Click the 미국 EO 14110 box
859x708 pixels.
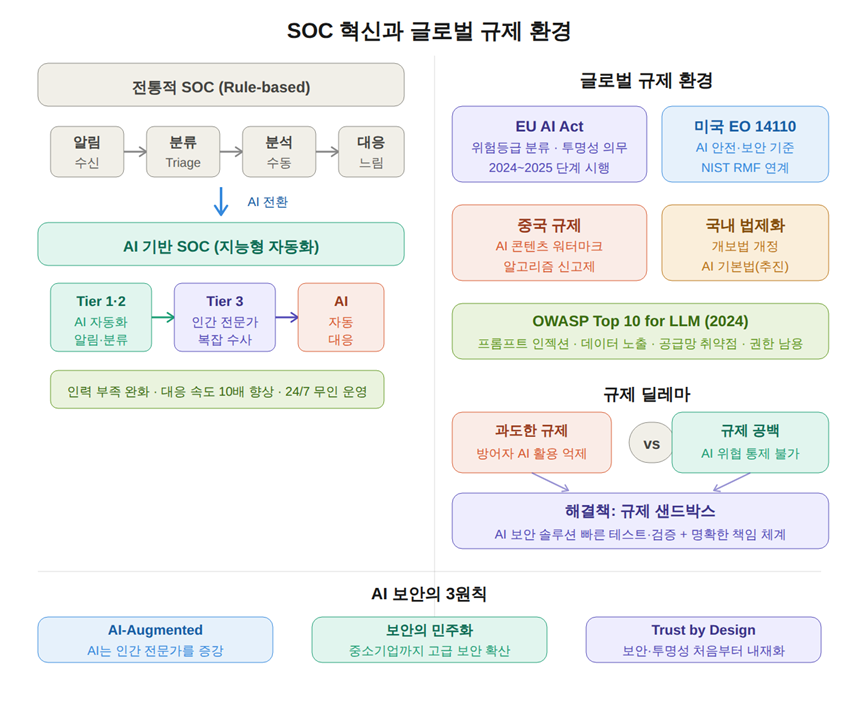(745, 145)
